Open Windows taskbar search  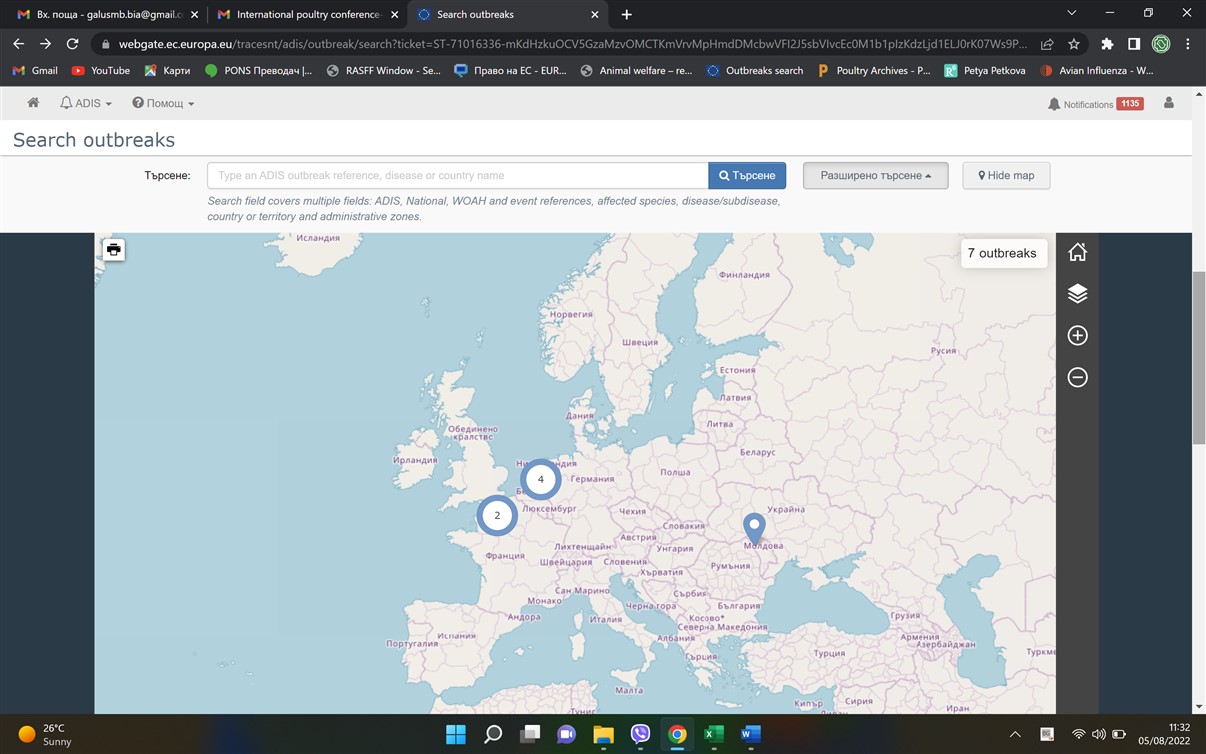[493, 734]
